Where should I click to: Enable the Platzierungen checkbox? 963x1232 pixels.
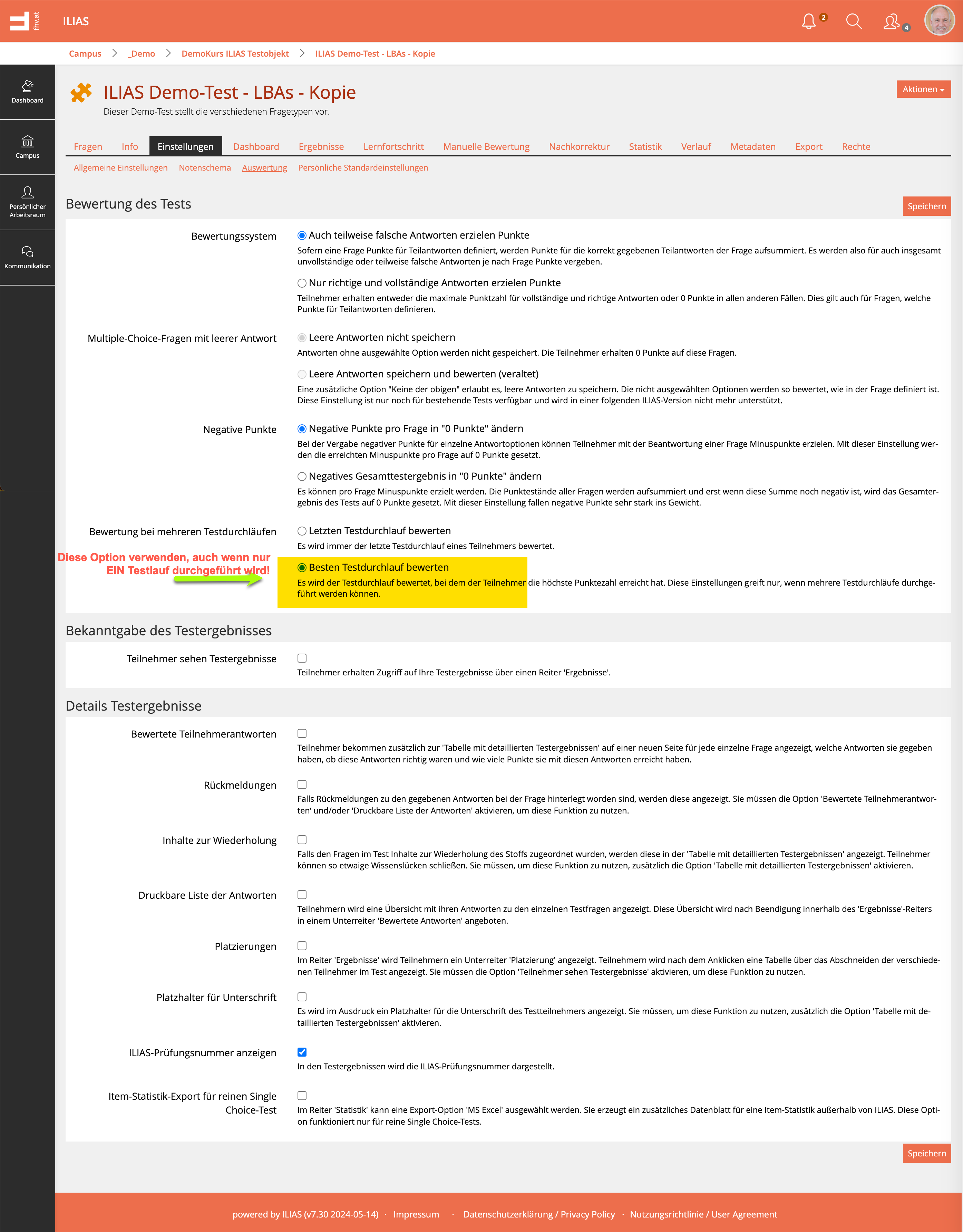(302, 945)
